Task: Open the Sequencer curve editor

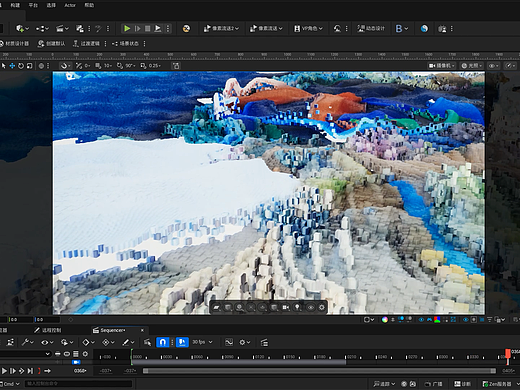Action: 229,342
